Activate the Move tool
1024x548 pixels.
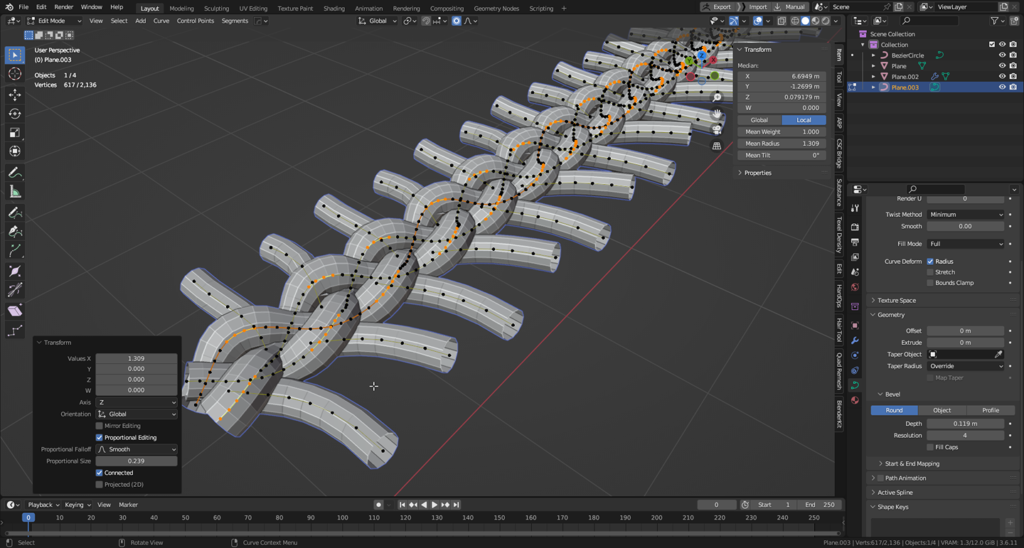(15, 95)
